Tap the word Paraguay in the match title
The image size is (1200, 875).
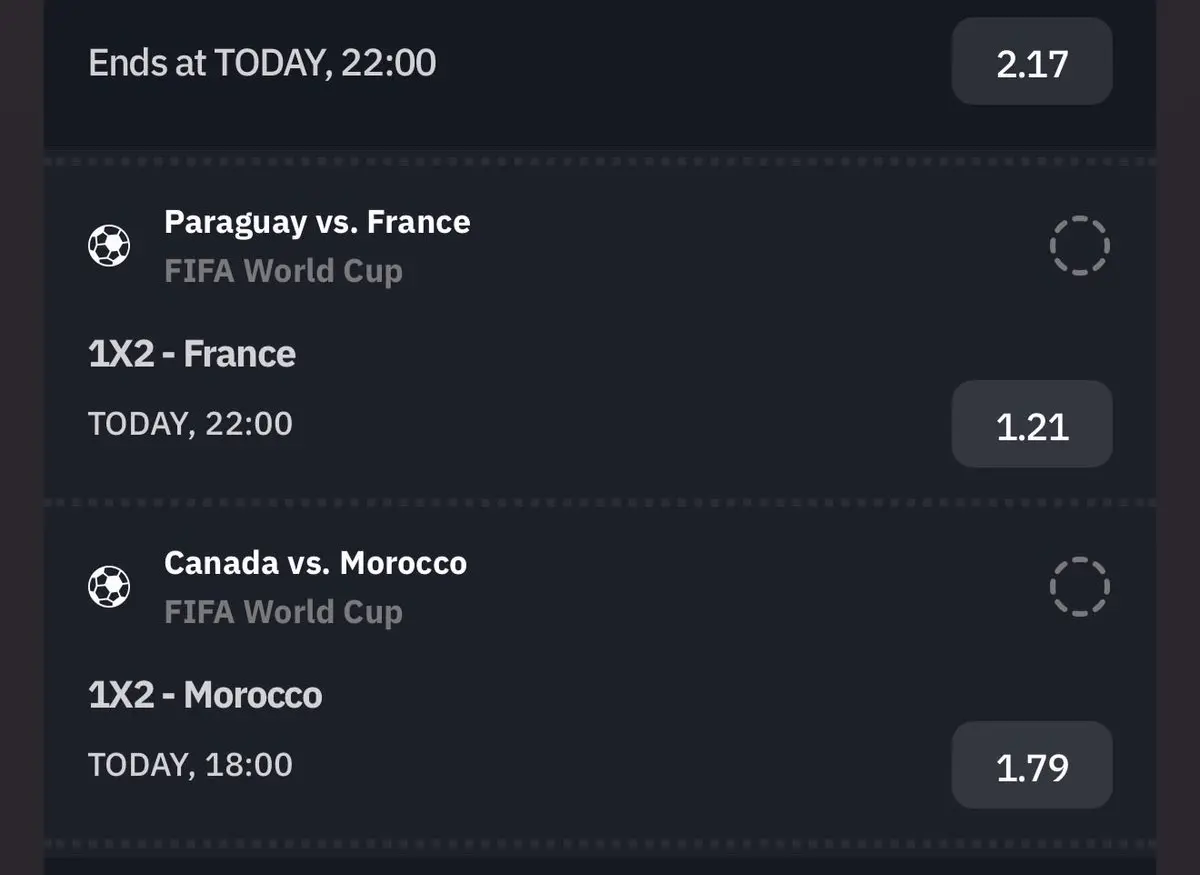pos(235,222)
